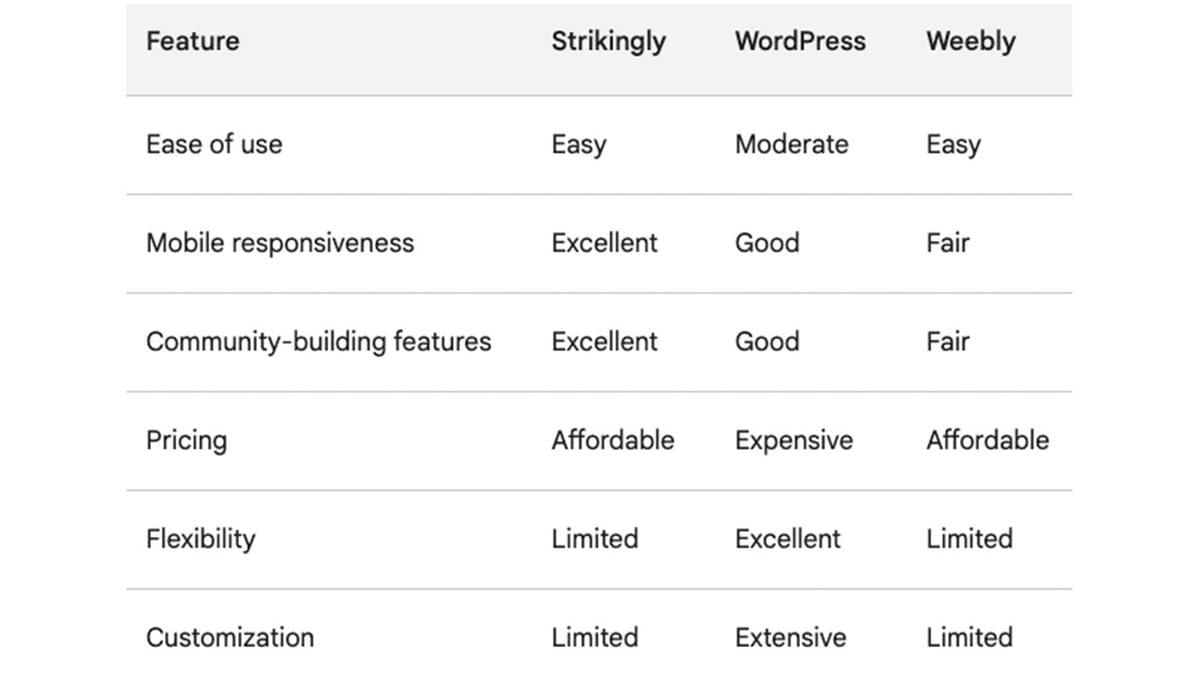Click the Pricing row label
1200x675 pixels.
click(186, 440)
